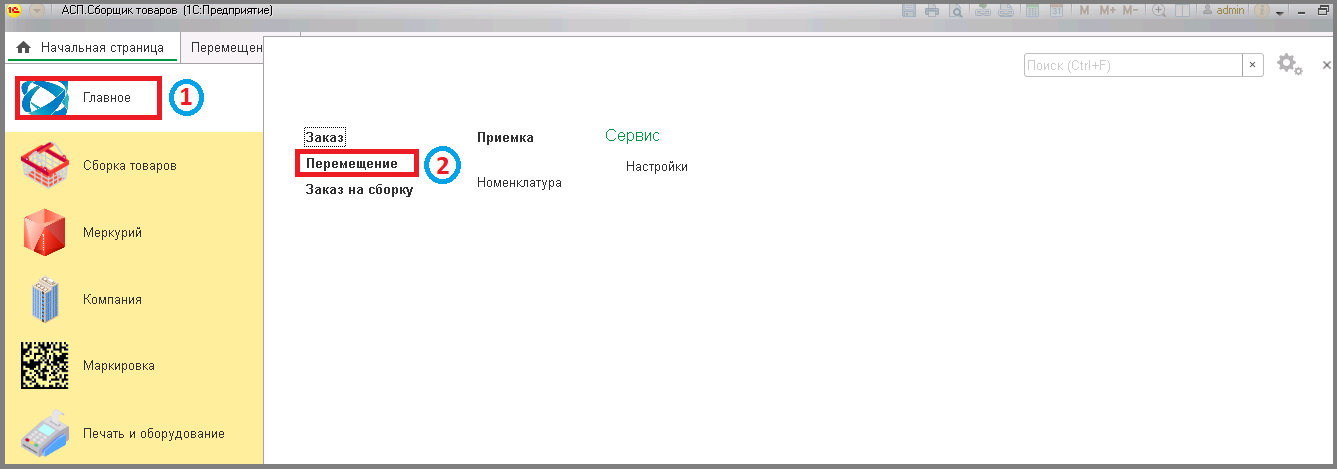Open the calculator icon in title bar
This screenshot has width=1337, height=469.
1032,10
